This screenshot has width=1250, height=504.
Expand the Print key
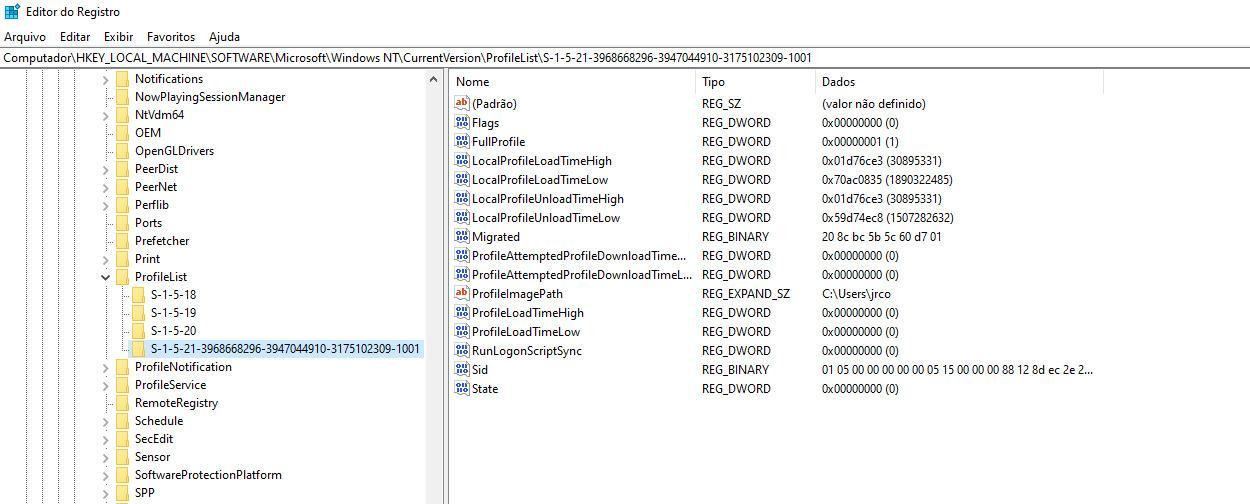pos(106,259)
